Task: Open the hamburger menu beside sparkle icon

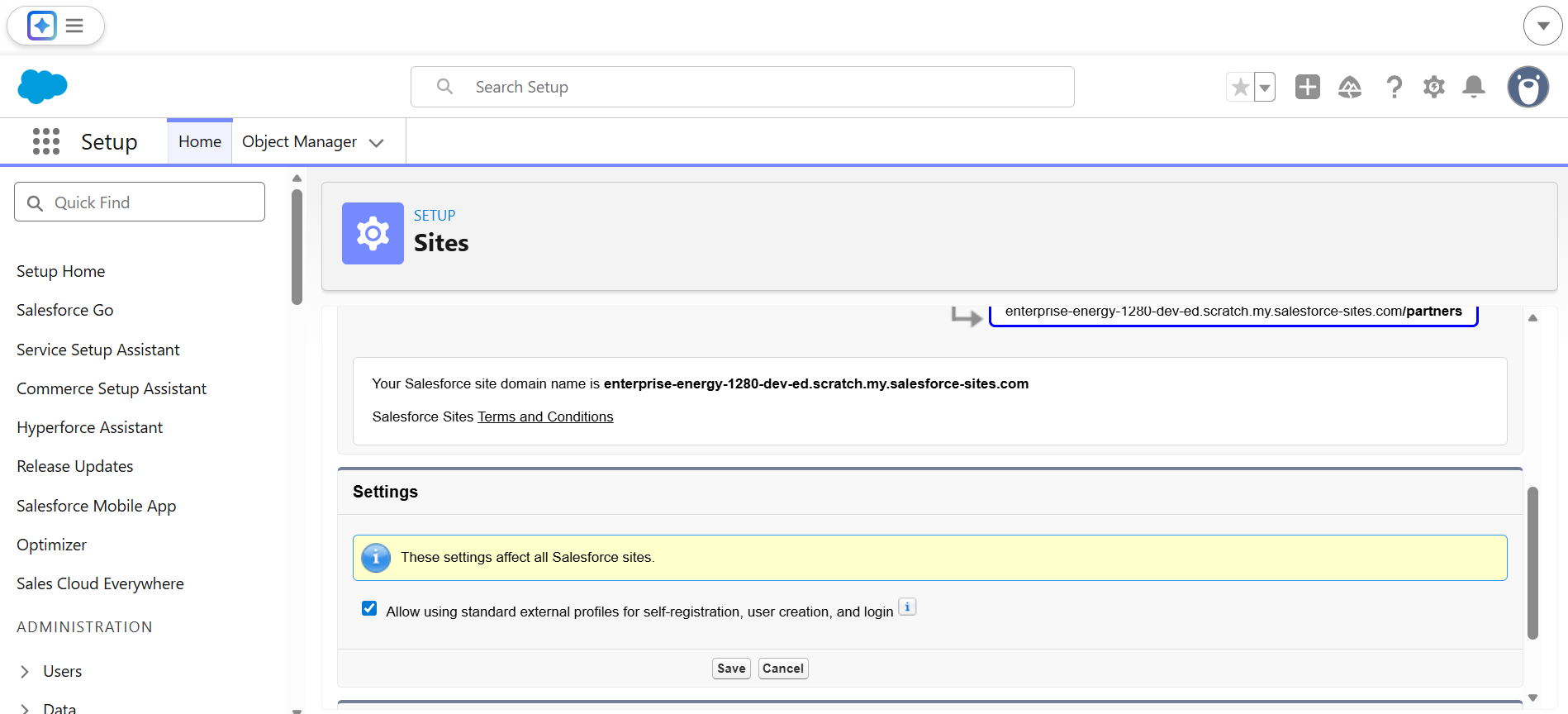Action: 74,26
